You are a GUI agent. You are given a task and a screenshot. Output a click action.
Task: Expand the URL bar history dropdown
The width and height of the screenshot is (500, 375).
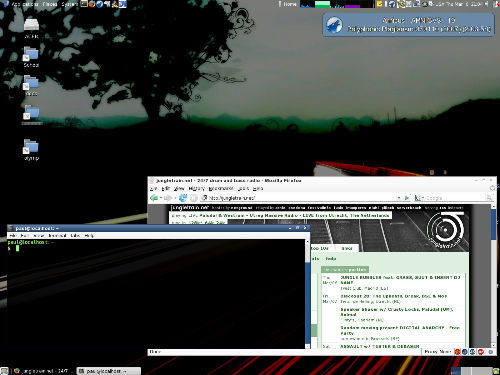click(399, 198)
